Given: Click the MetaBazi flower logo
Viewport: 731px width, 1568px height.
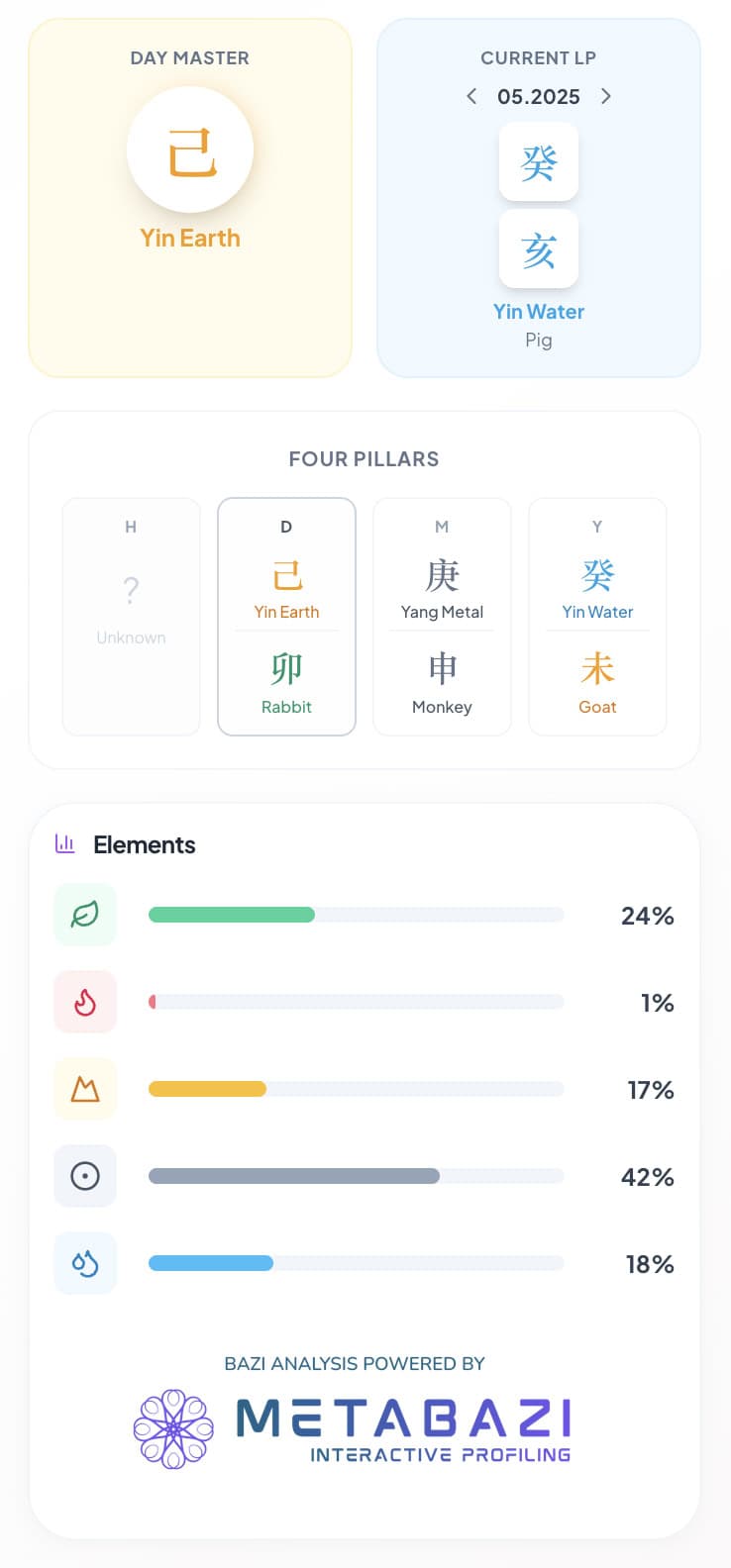Looking at the screenshot, I should 173,1428.
